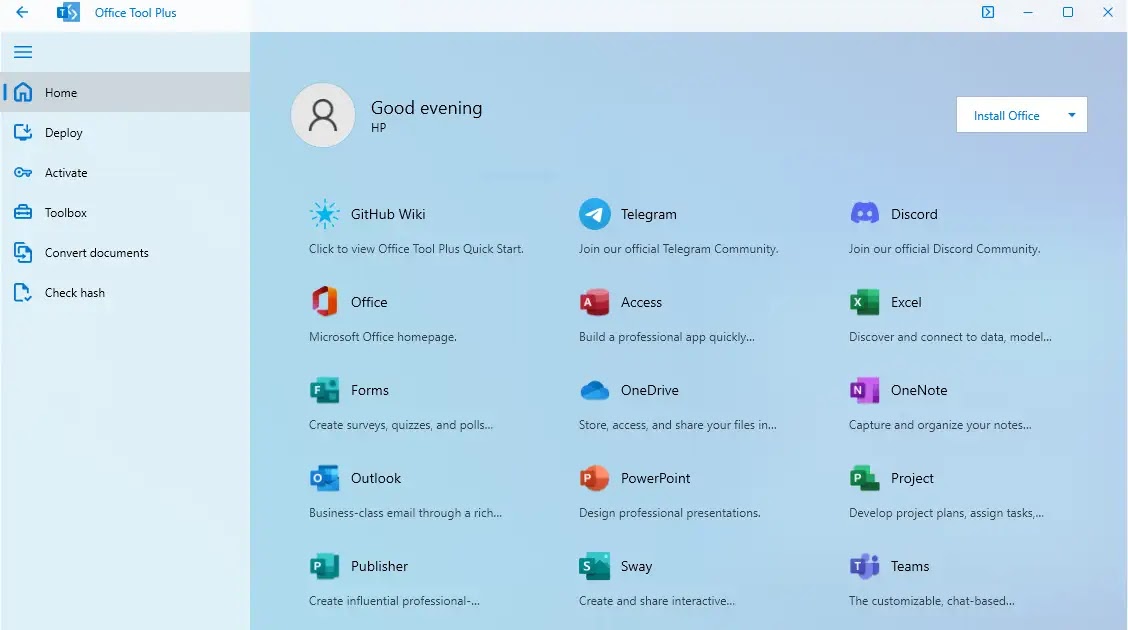Click the Home sidebar icon
This screenshot has width=1128, height=630.
coord(23,92)
